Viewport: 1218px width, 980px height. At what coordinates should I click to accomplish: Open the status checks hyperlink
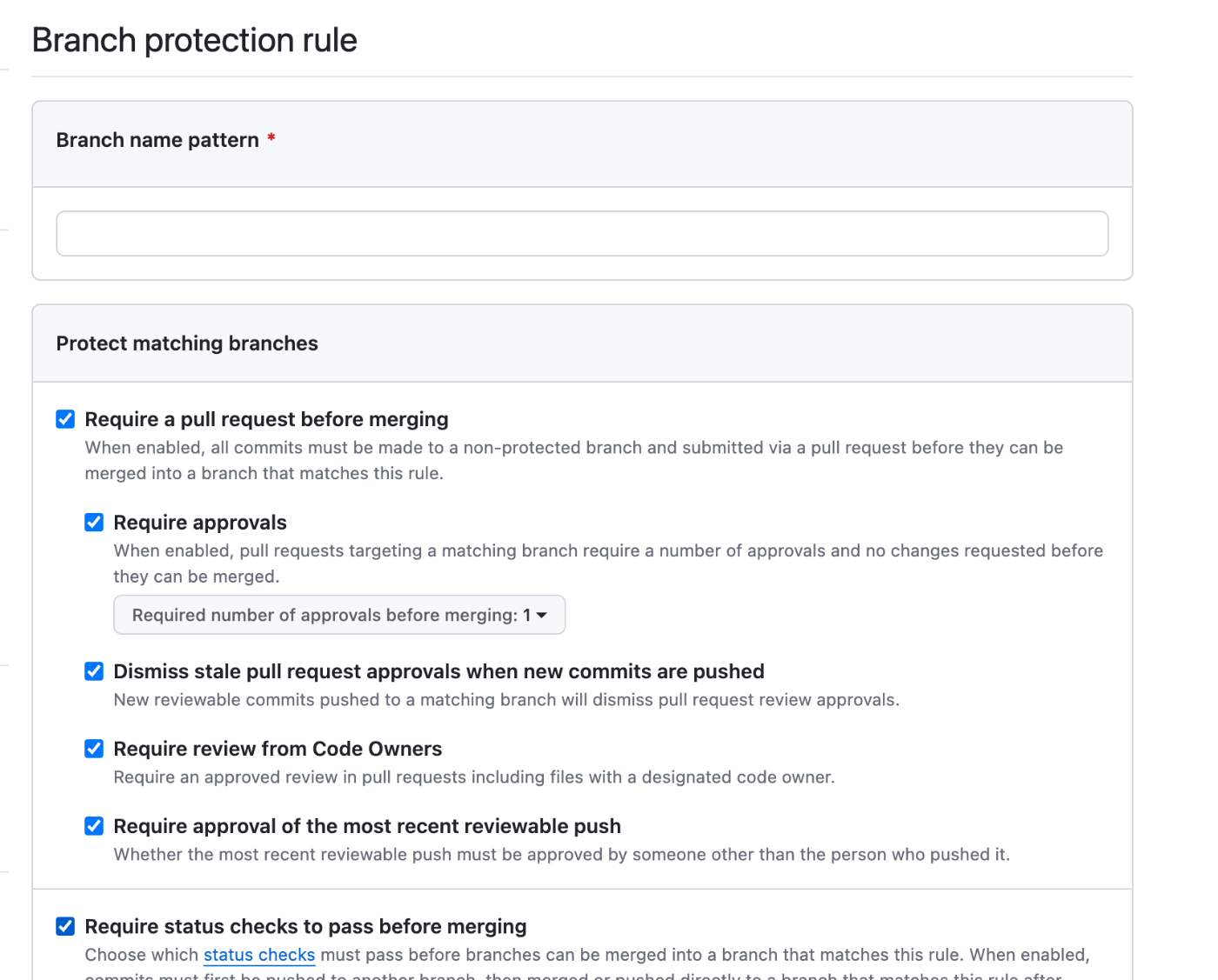pyautogui.click(x=259, y=955)
